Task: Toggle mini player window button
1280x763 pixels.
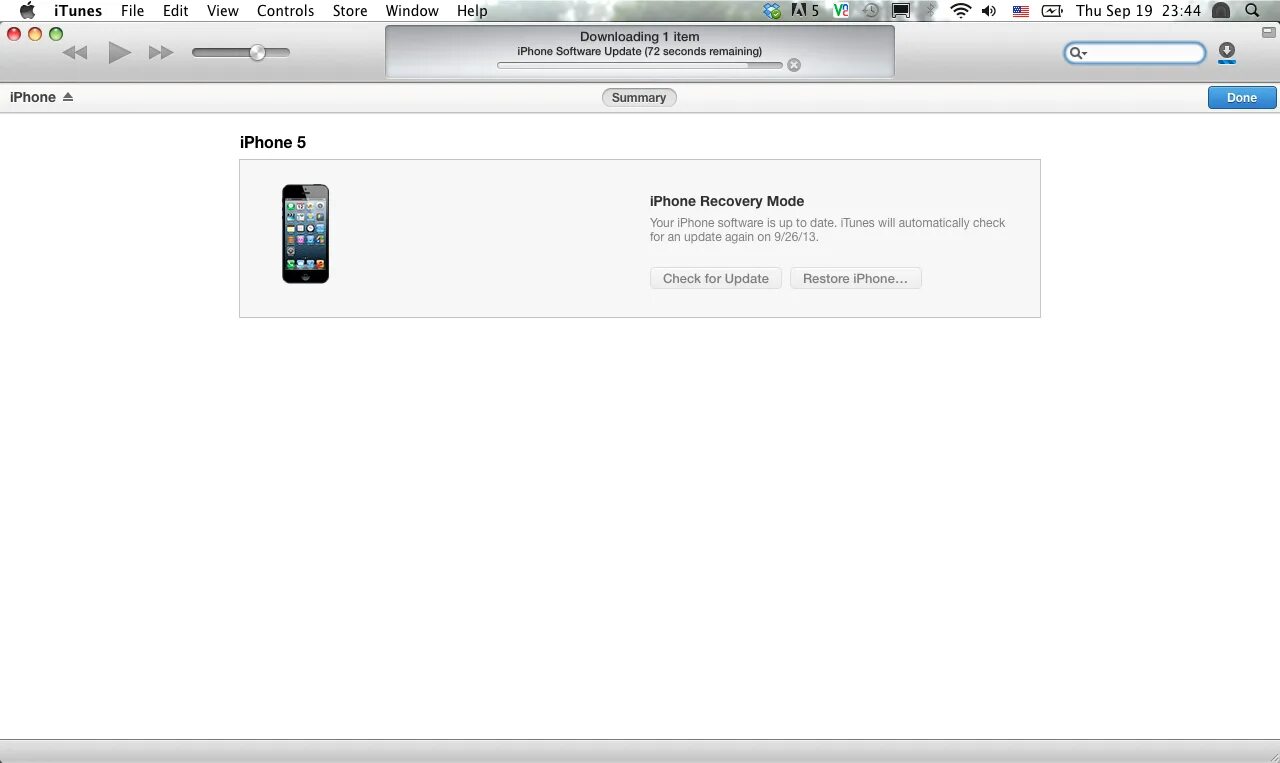Action: 1268,32
